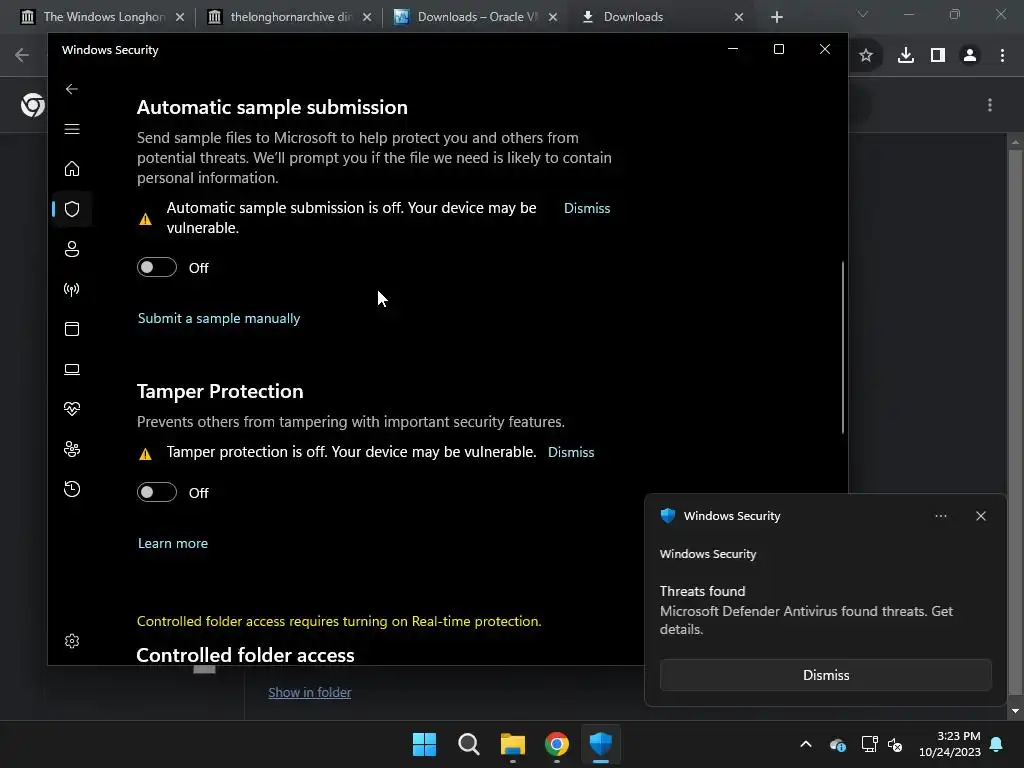This screenshot has height=768, width=1024.
Task: Click the Threats found notification text
Action: click(806, 611)
